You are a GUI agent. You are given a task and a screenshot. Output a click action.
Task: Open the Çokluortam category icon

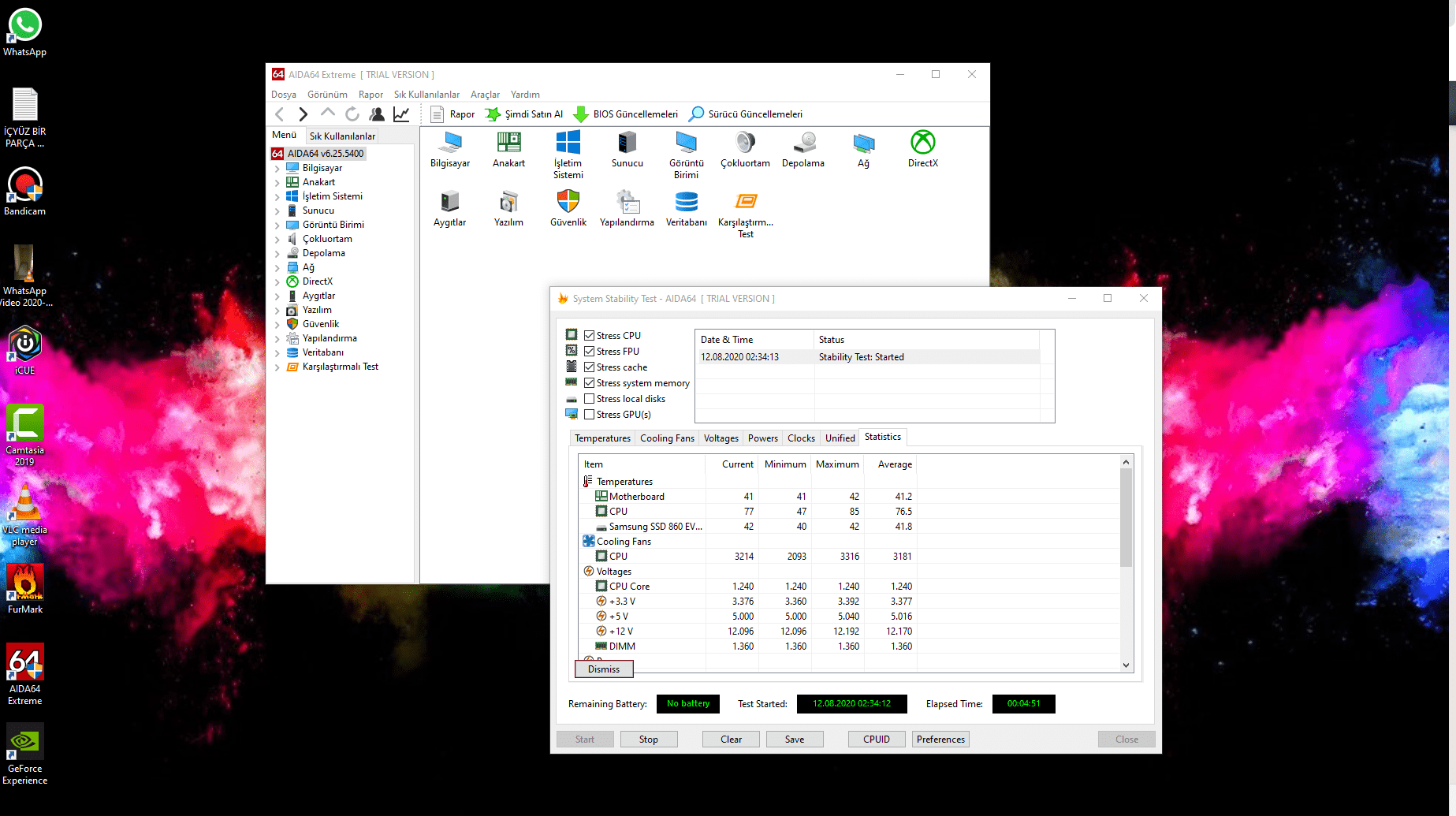click(745, 150)
